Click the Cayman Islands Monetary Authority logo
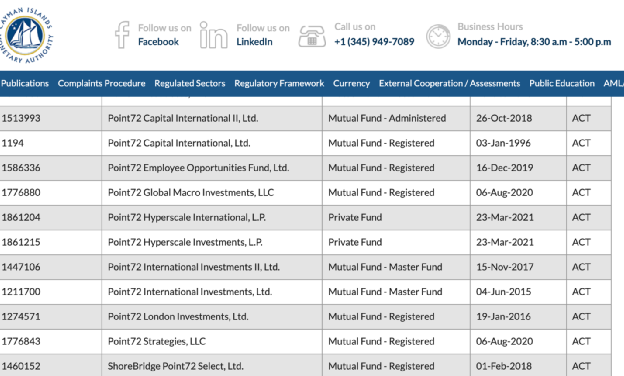 coord(25,35)
